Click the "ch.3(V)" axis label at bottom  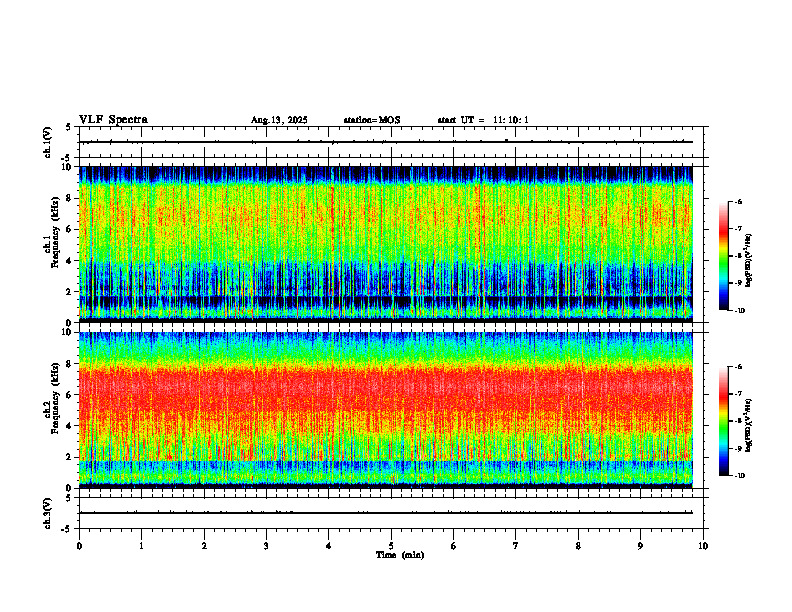click(47, 513)
